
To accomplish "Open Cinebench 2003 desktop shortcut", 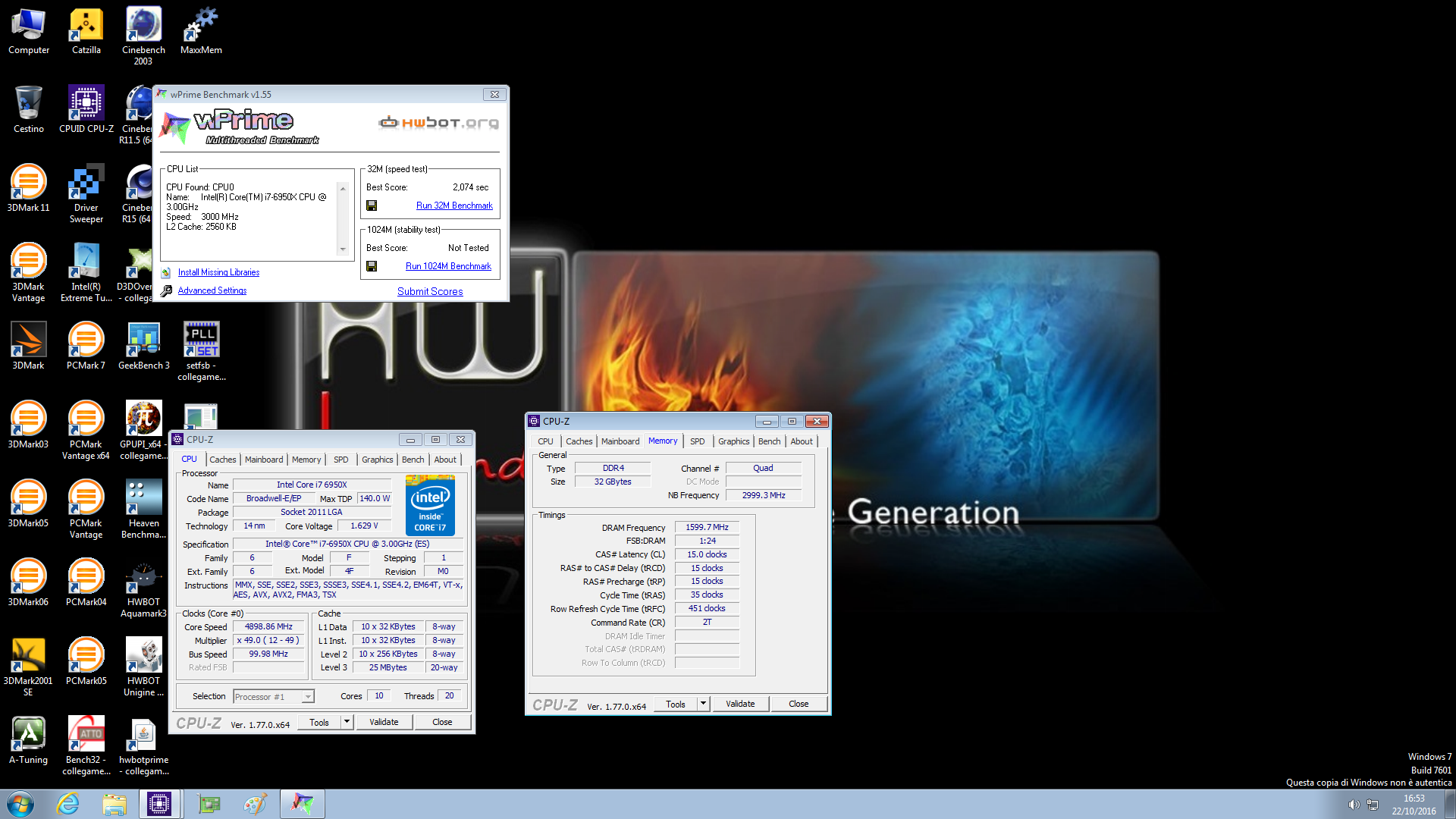I will (143, 36).
